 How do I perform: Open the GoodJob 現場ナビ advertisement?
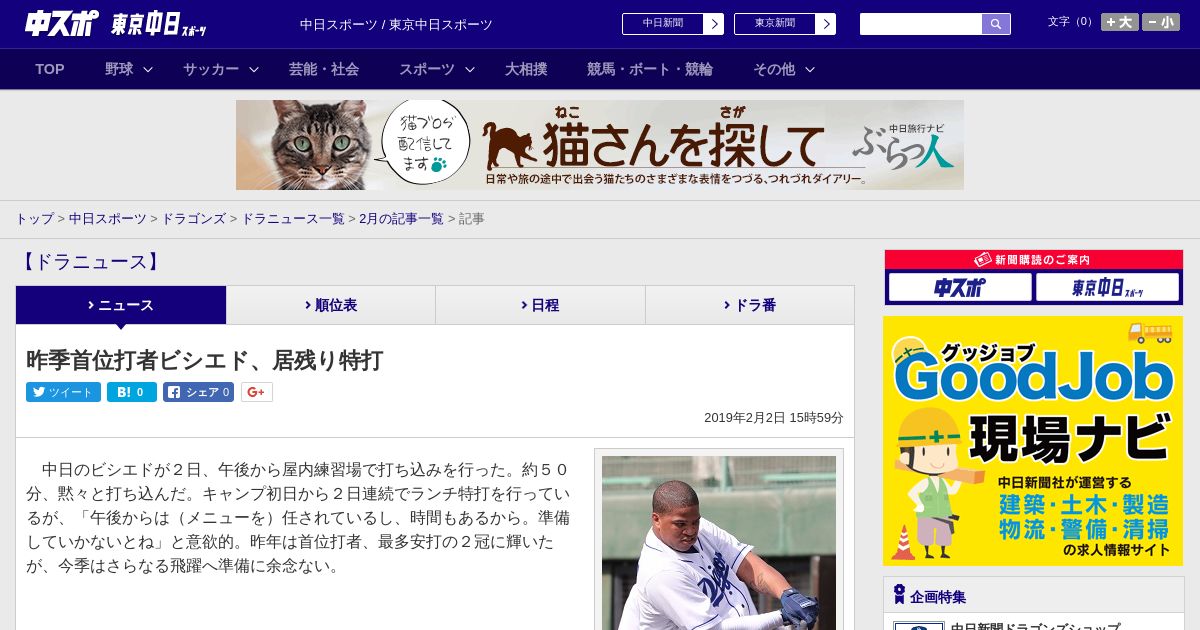[1033, 441]
